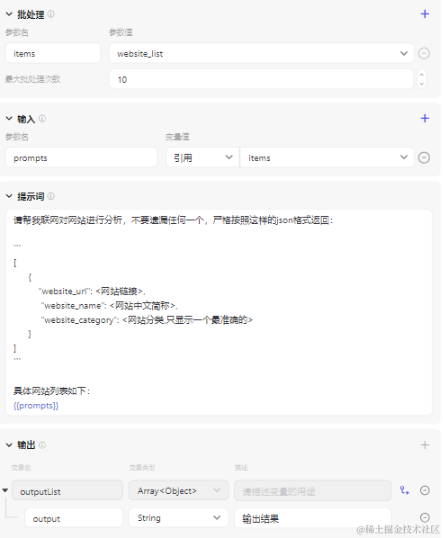Open the String type dropdown
The width and height of the screenshot is (443, 538).
click(178, 518)
